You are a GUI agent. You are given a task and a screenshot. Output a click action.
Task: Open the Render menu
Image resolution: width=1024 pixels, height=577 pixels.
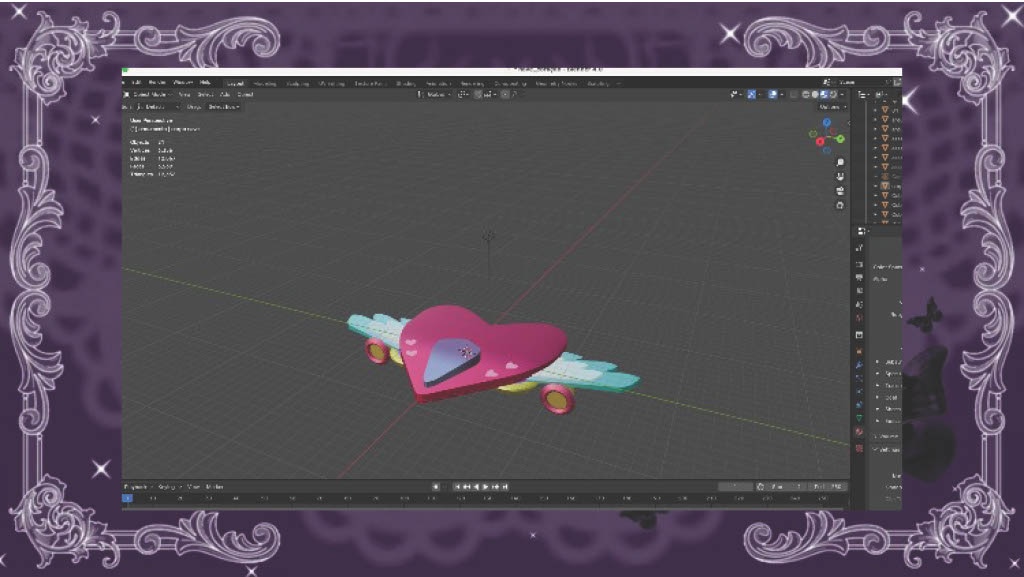[157, 83]
